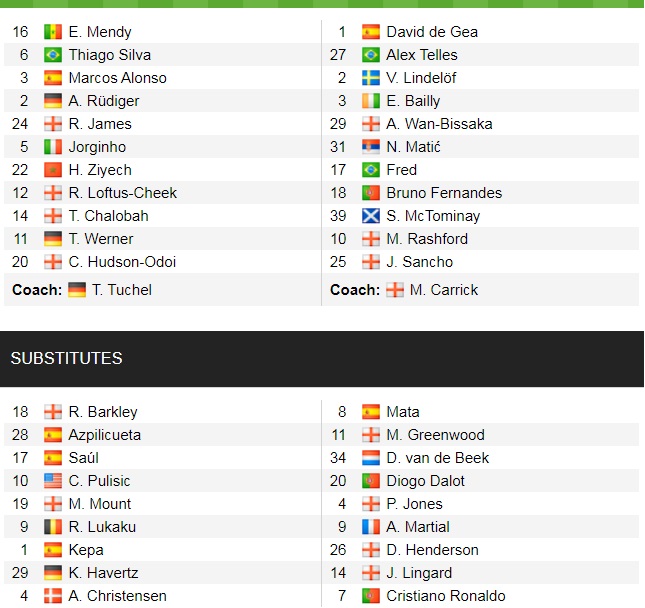Select coach T. Tuchel name
Screen dimensions: 645x608
pos(122,290)
